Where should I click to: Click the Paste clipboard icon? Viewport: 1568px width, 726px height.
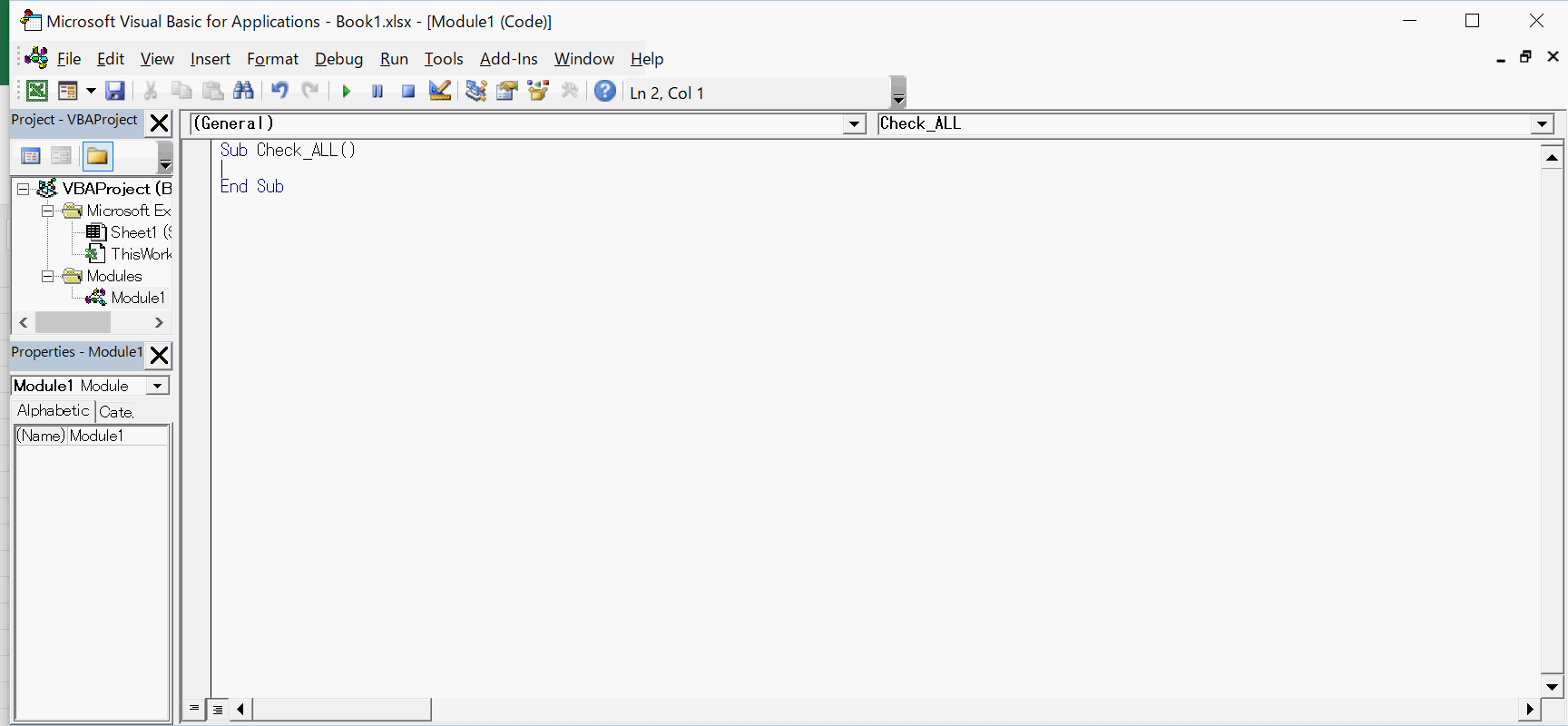(213, 91)
